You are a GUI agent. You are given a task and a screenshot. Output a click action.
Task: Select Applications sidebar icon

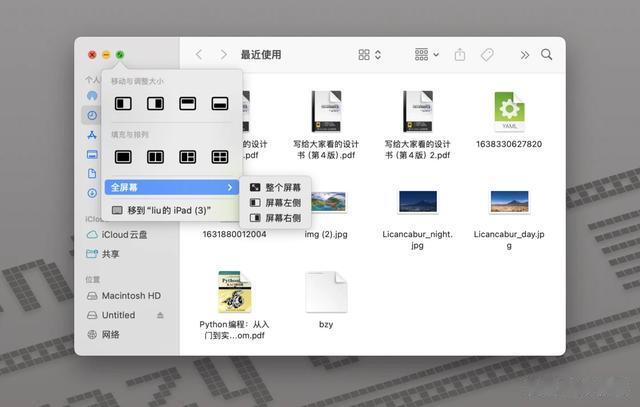coord(92,135)
